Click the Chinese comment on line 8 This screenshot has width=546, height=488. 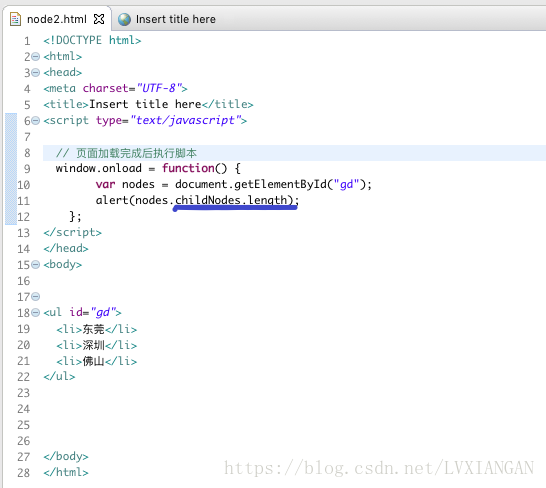tap(126, 153)
